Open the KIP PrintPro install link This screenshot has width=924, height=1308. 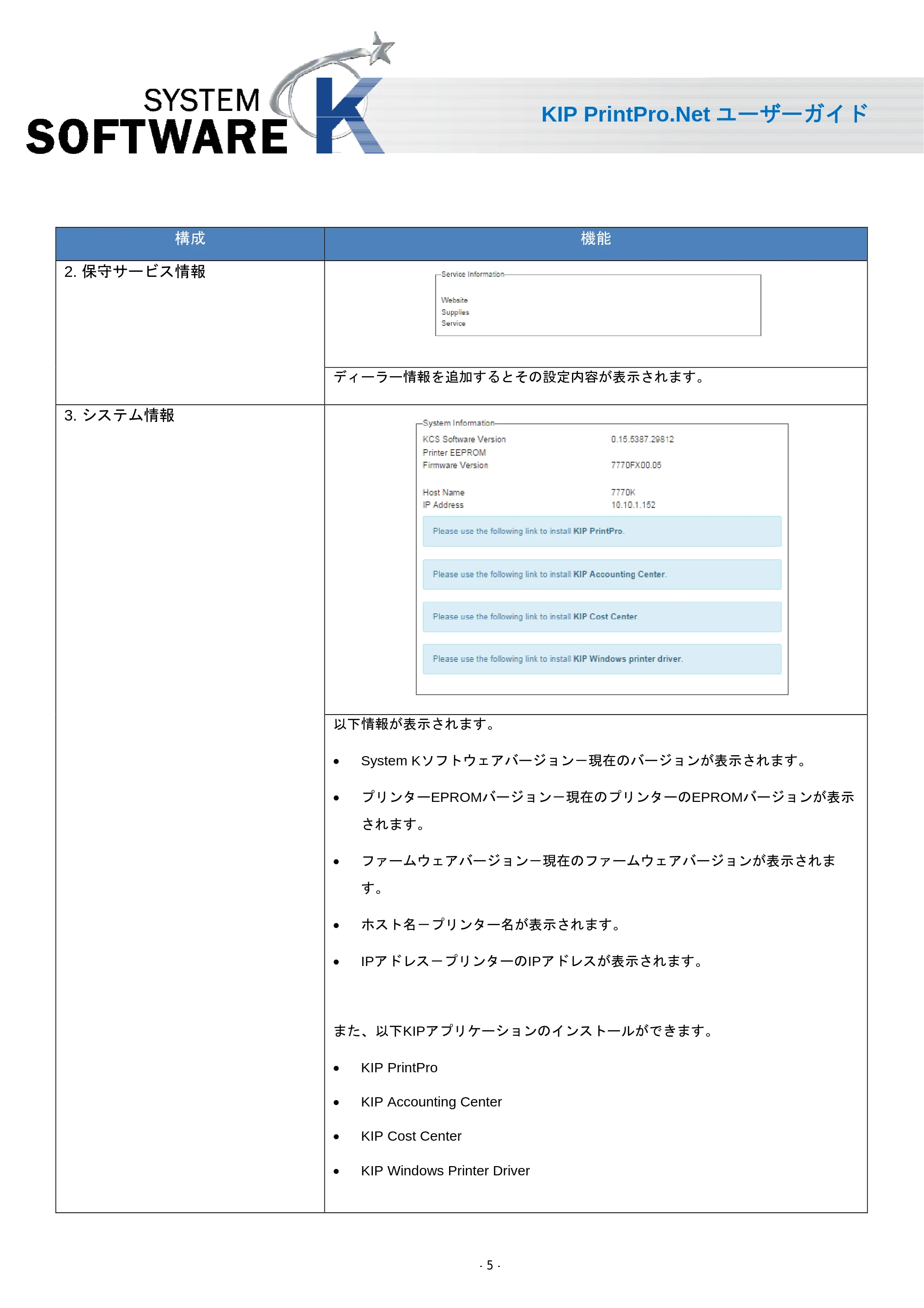(x=602, y=532)
